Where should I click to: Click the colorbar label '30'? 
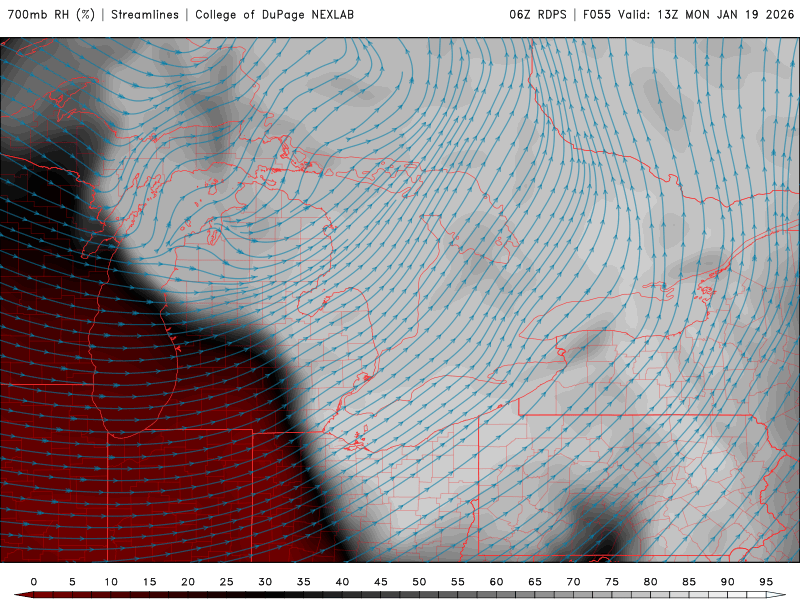[265, 582]
